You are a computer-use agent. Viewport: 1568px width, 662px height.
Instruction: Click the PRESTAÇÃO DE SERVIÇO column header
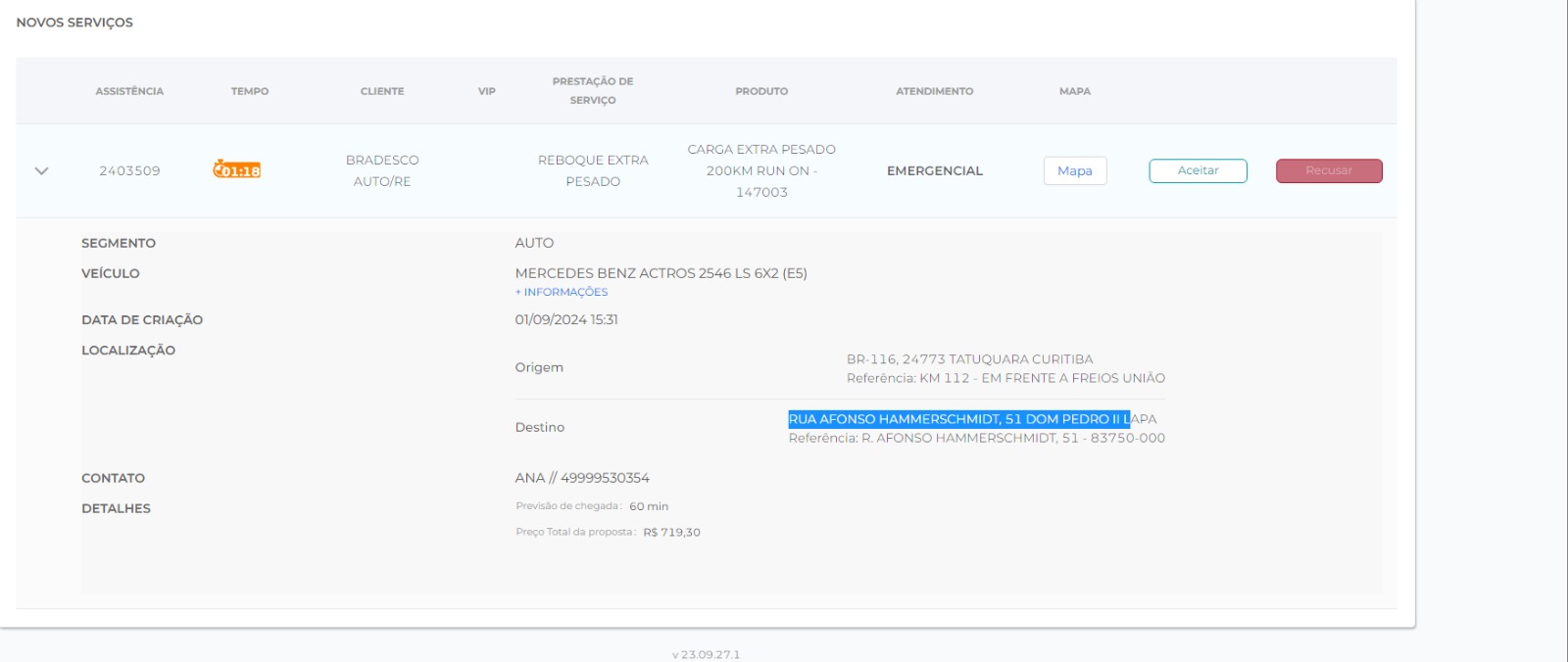[x=593, y=90]
